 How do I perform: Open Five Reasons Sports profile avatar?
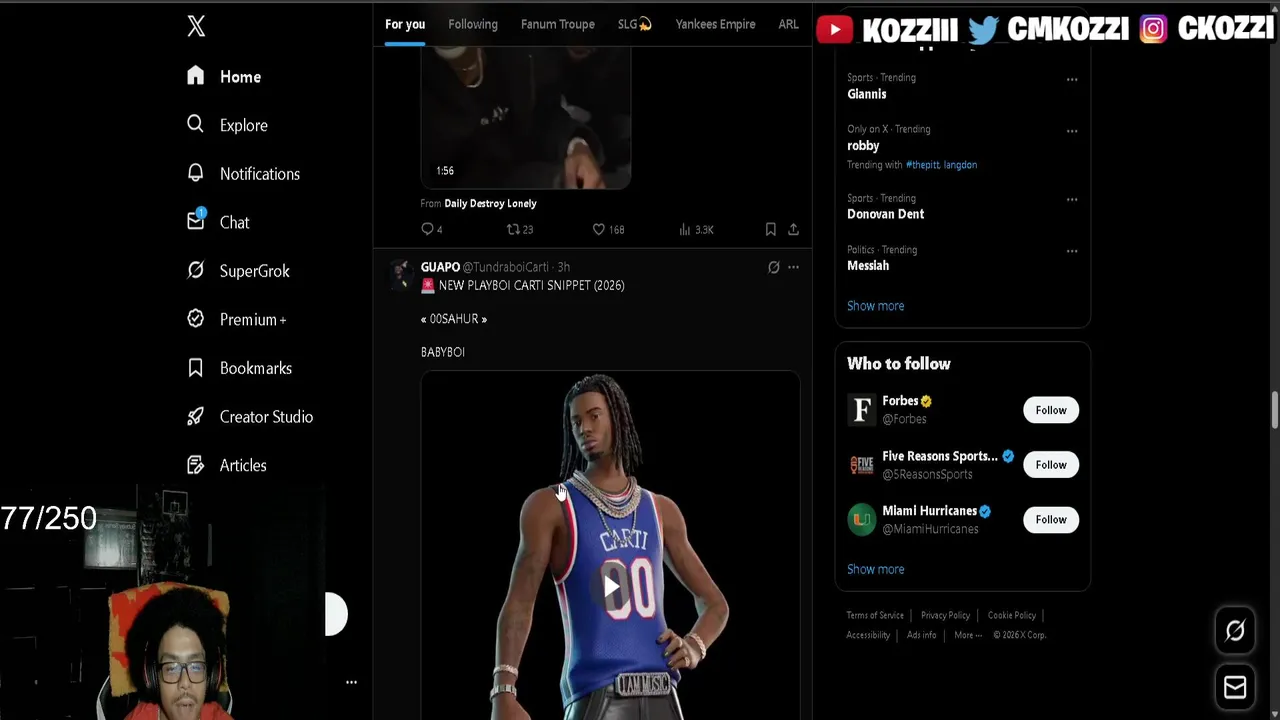pyautogui.click(x=861, y=464)
